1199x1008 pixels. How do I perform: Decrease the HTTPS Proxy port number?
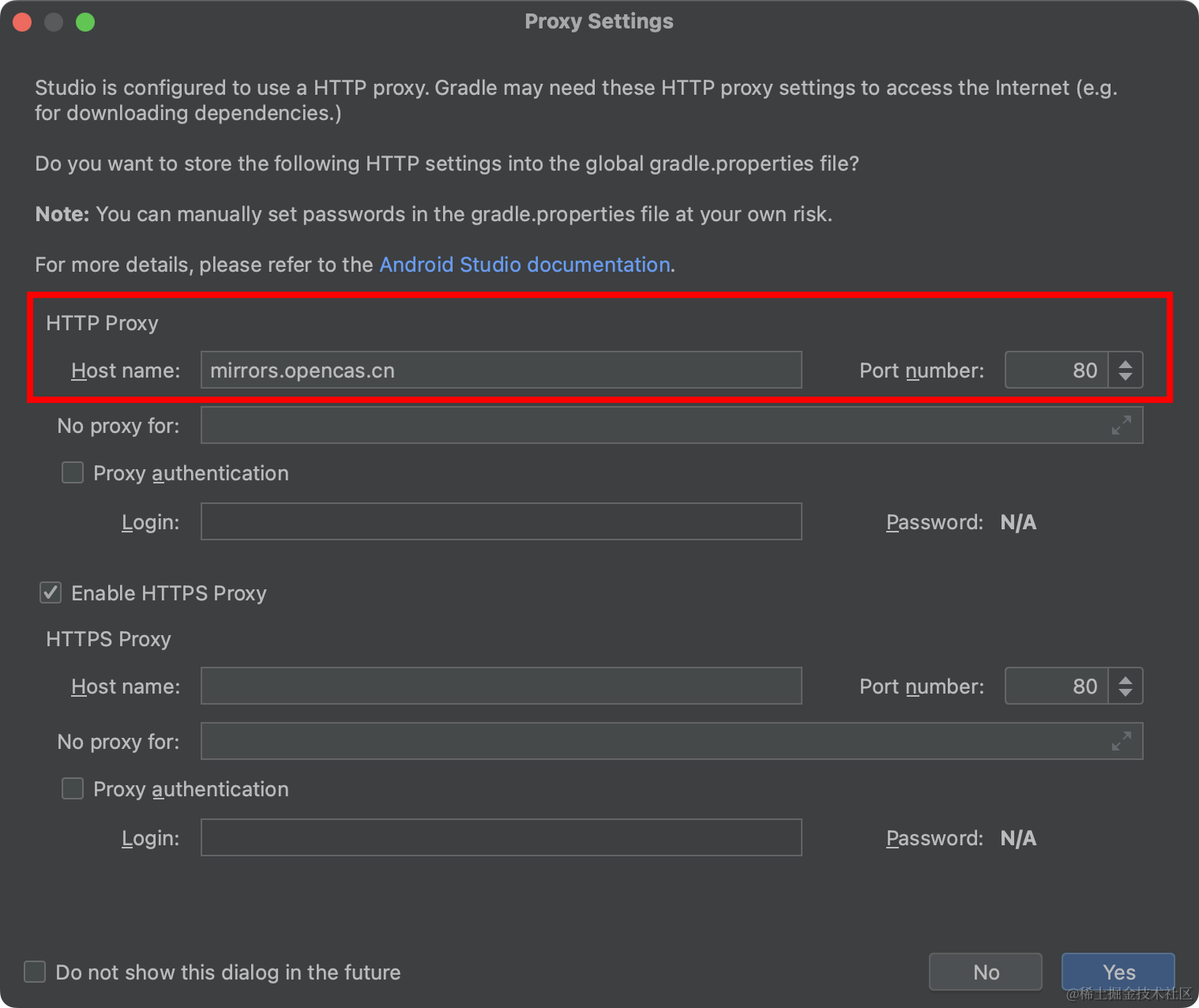pos(1126,694)
